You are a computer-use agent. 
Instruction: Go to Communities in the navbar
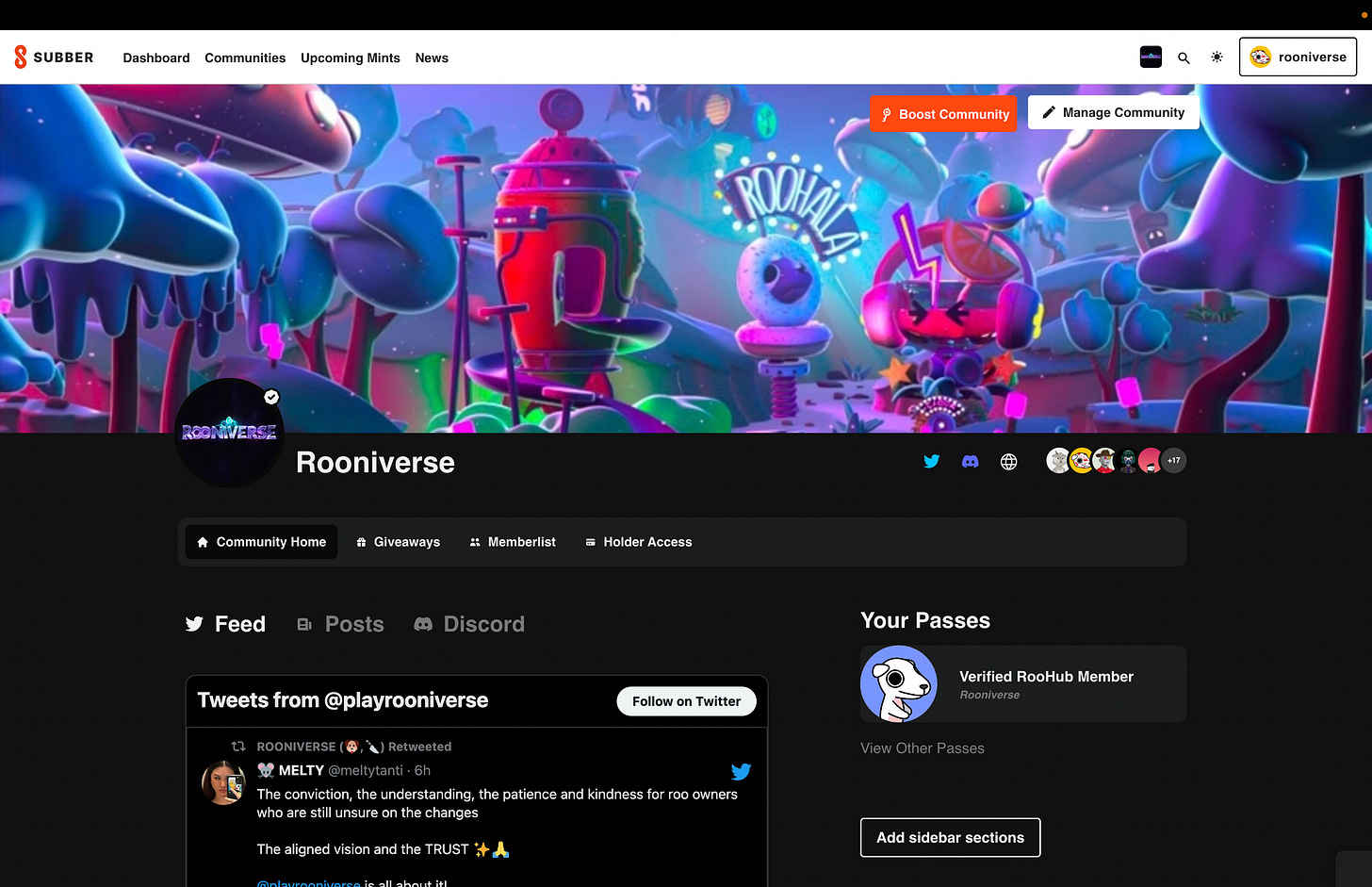(x=245, y=57)
